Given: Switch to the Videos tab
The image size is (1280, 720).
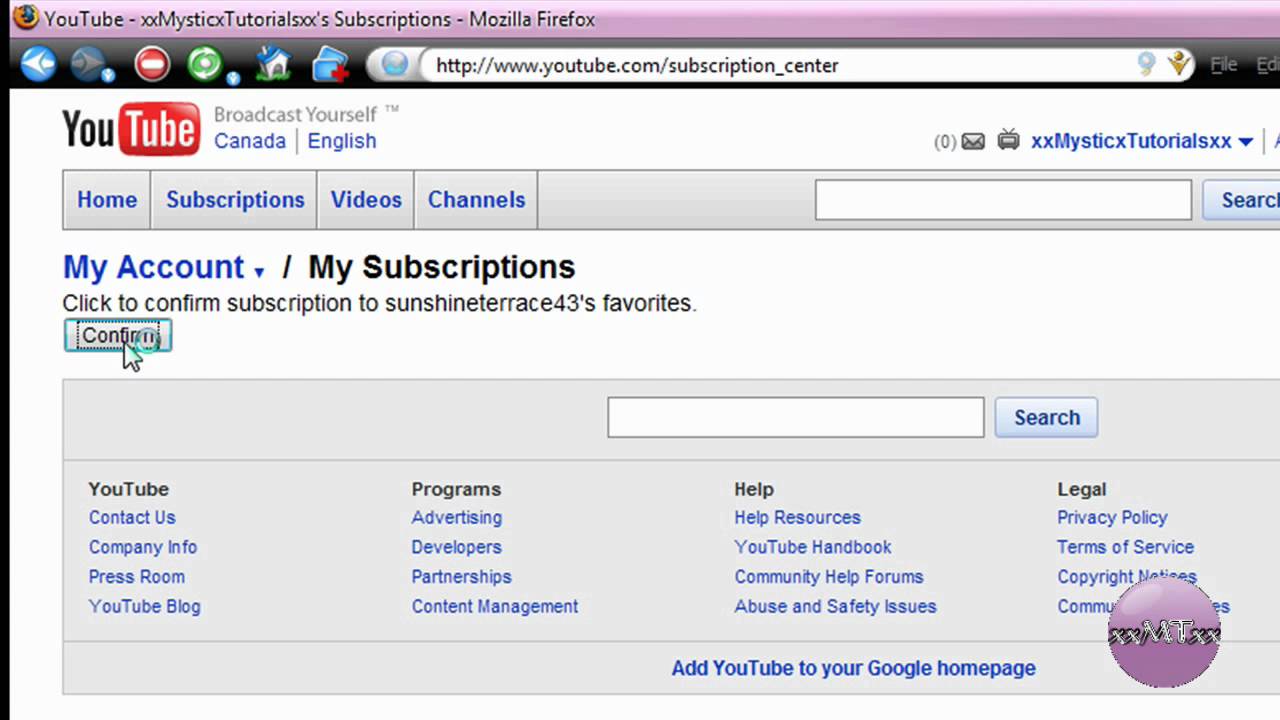Looking at the screenshot, I should click(366, 200).
